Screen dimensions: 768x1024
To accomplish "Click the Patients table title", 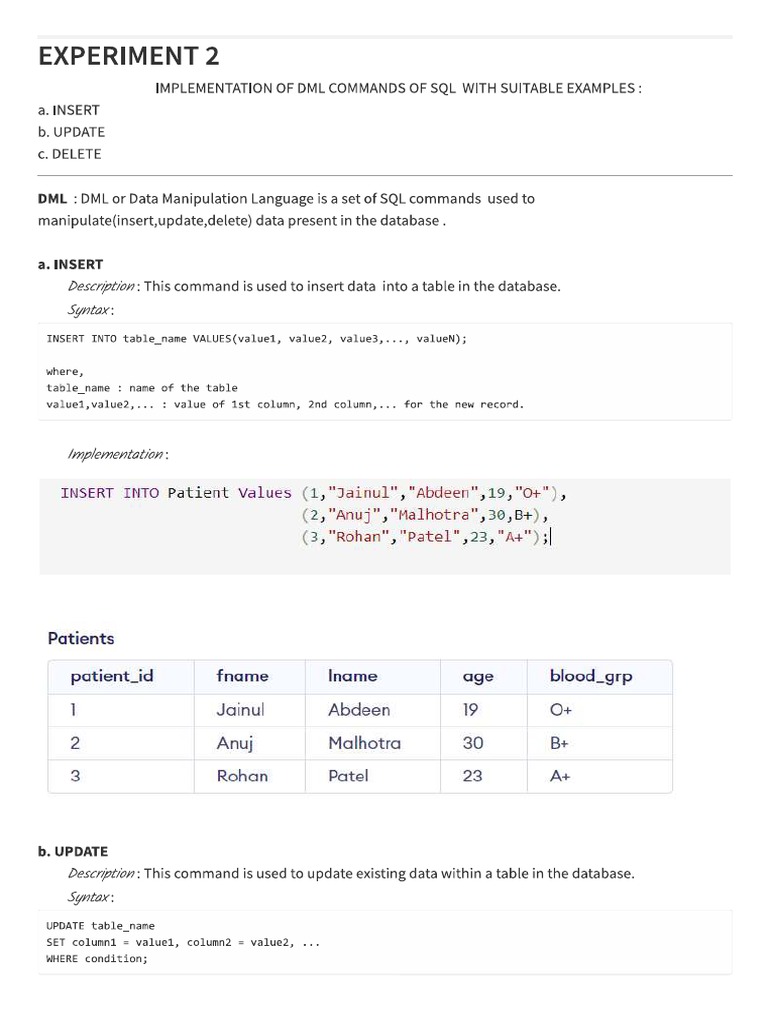I will [81, 638].
